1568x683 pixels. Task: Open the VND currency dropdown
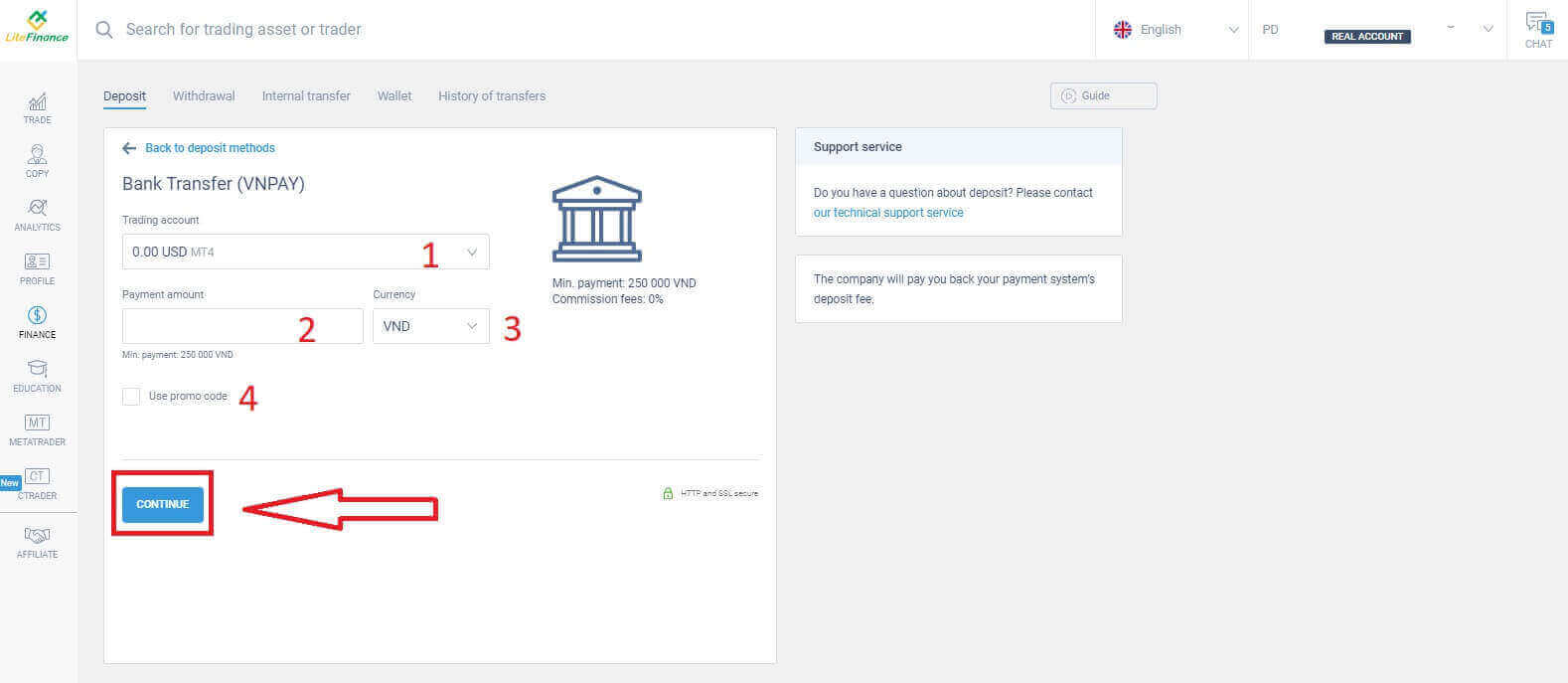click(x=430, y=326)
